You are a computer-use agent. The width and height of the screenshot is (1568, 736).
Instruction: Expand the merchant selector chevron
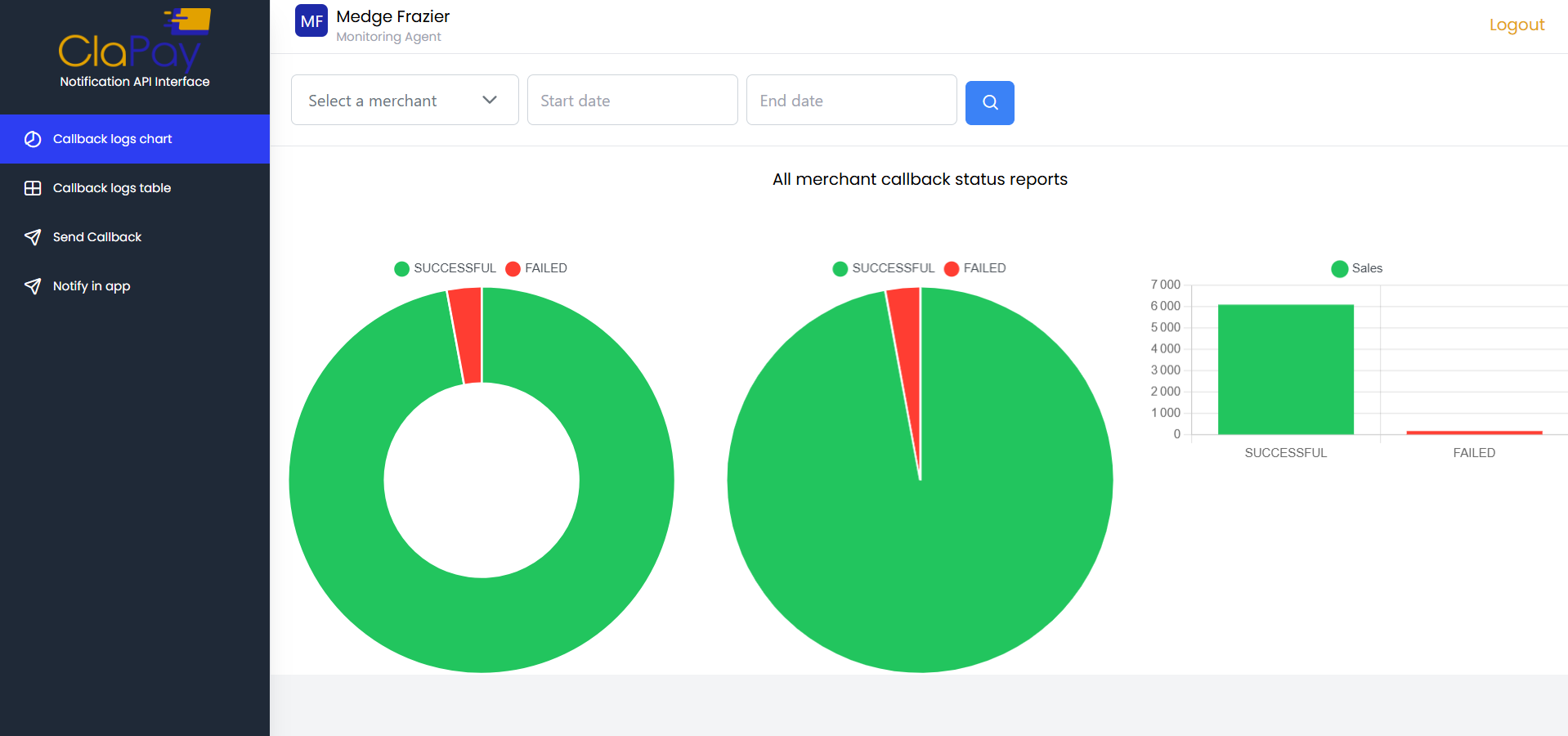click(490, 100)
